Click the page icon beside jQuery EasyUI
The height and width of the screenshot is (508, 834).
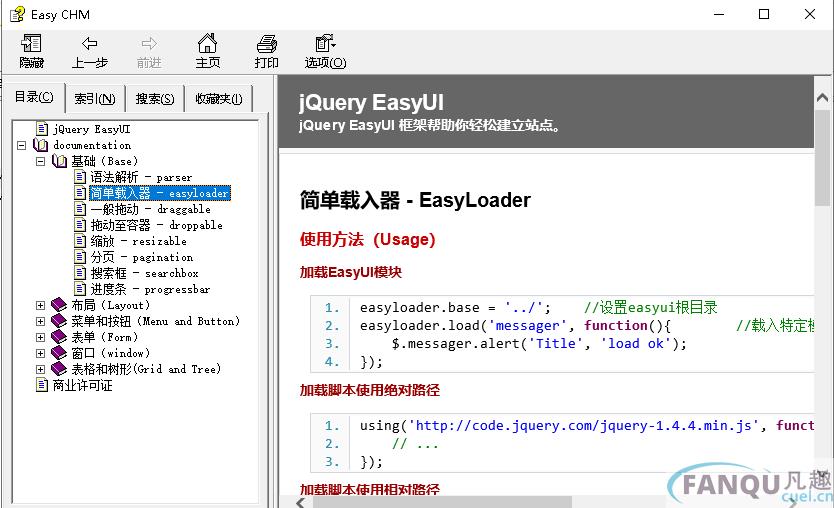coord(41,129)
